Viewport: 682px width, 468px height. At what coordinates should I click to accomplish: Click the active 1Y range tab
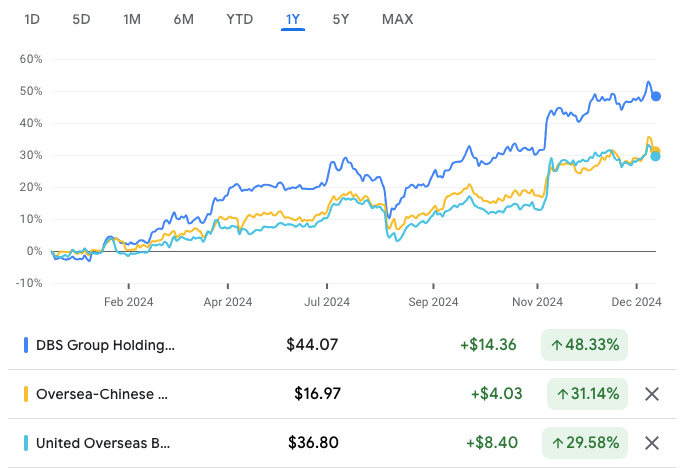pyautogui.click(x=293, y=19)
